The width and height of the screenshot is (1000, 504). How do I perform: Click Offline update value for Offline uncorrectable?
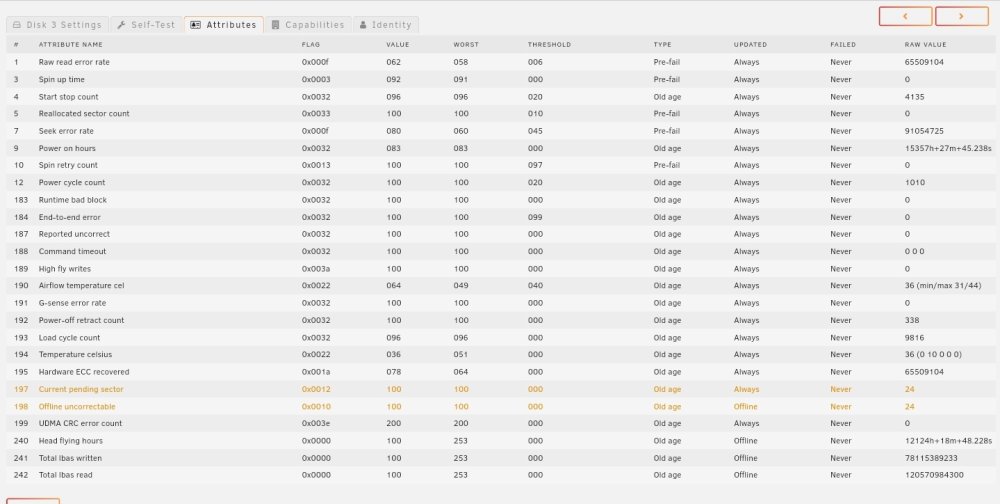[746, 406]
